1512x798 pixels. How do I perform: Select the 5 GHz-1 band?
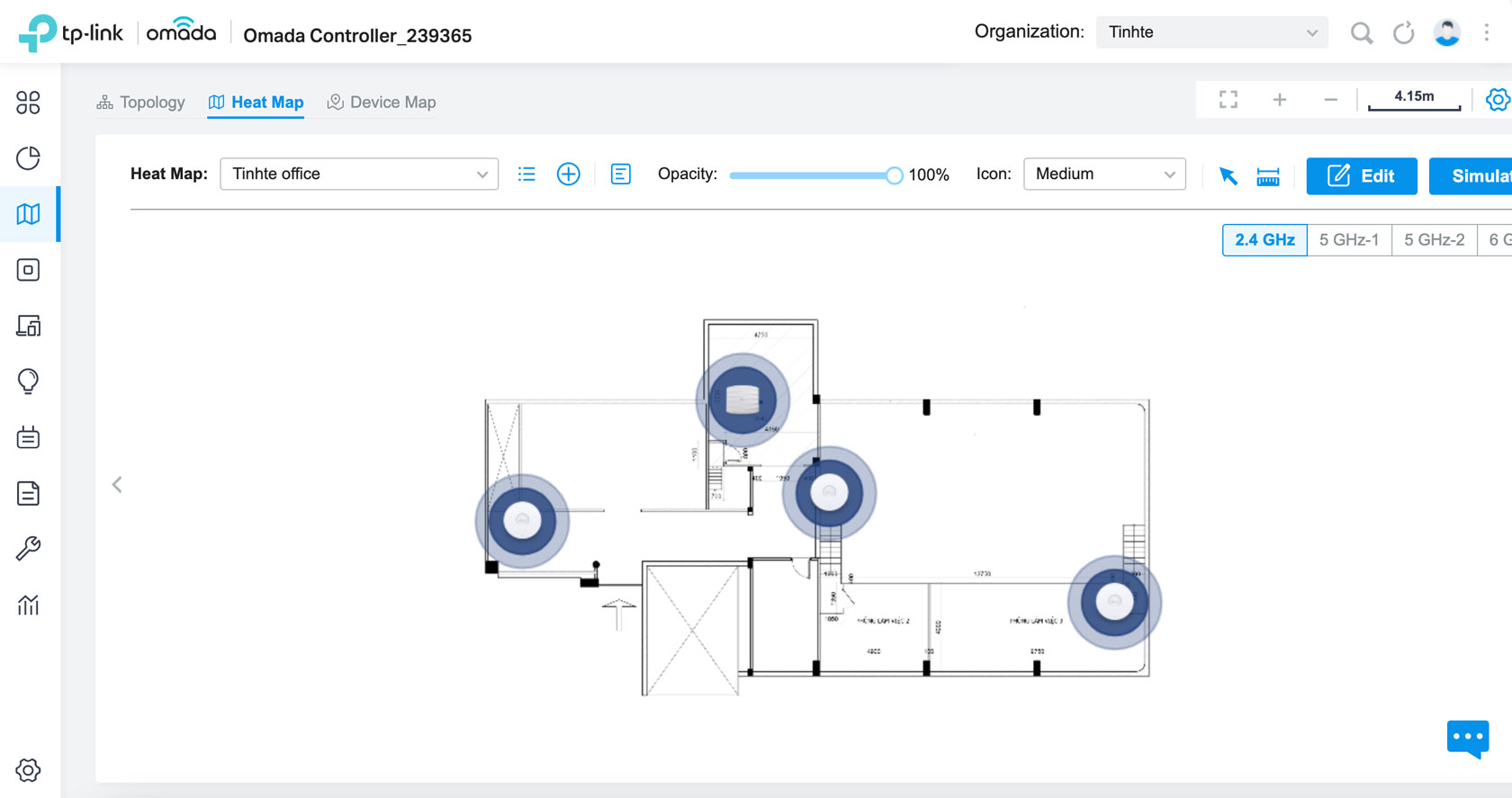coord(1349,240)
